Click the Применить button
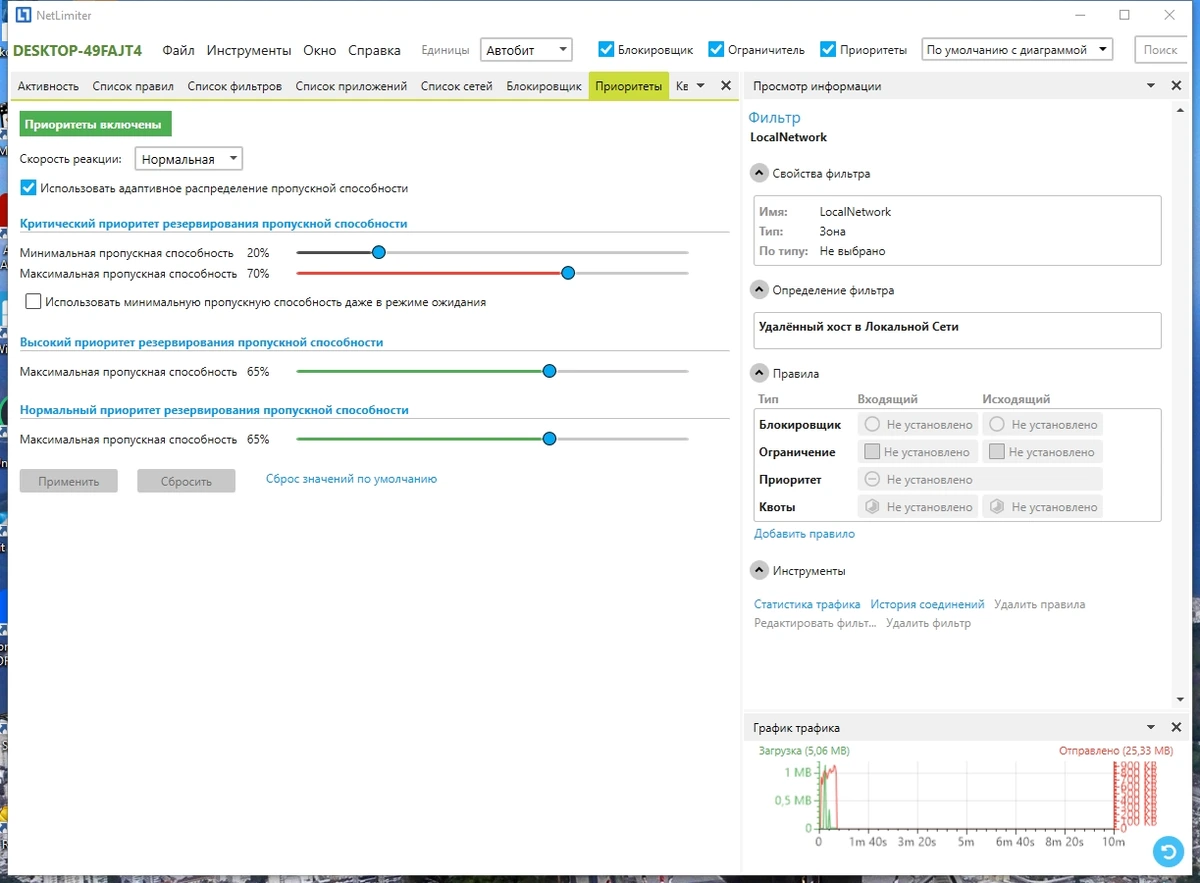 click(69, 481)
